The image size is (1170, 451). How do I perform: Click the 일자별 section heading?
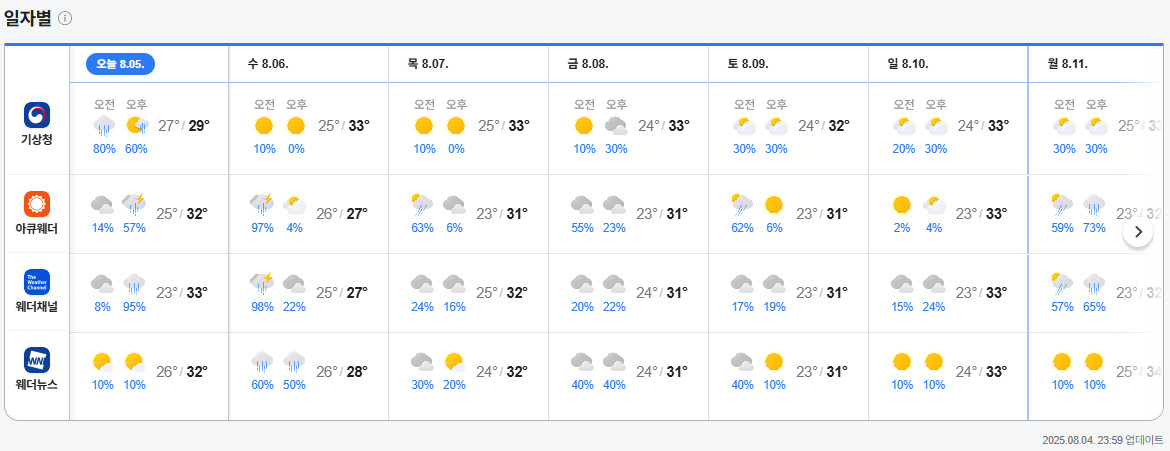(x=28, y=19)
